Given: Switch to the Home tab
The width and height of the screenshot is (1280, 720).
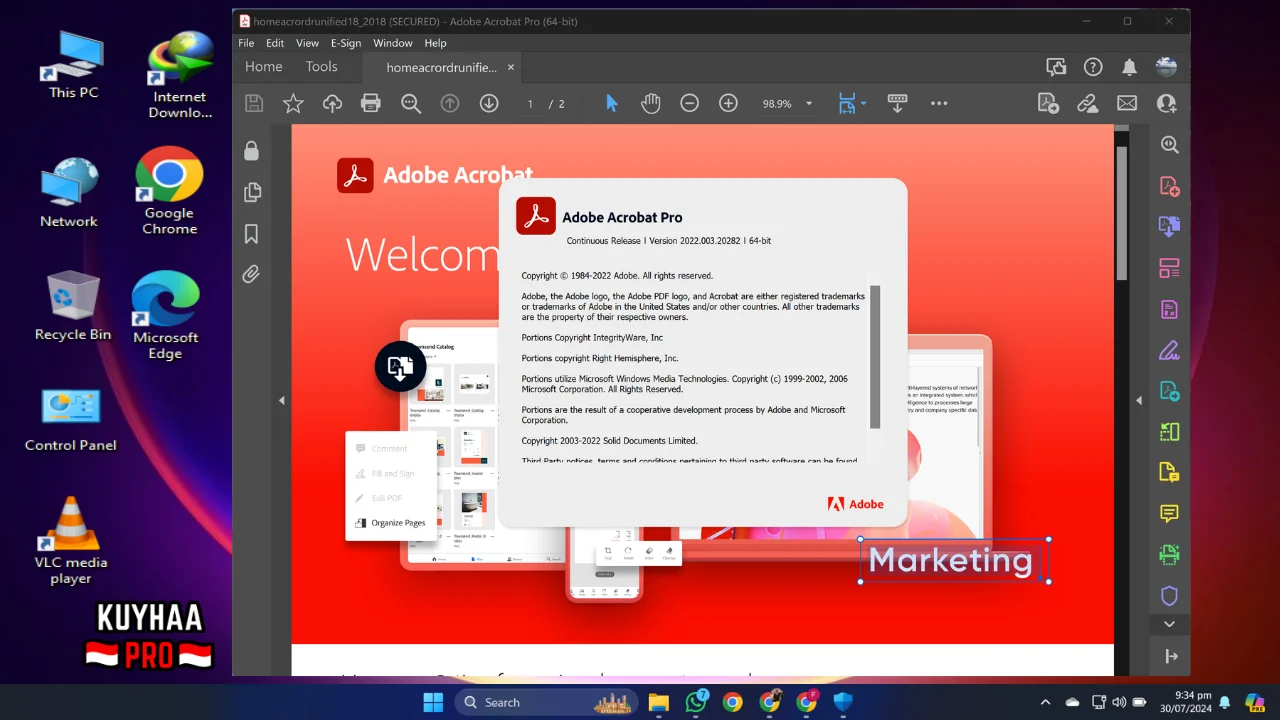Looking at the screenshot, I should tap(264, 66).
